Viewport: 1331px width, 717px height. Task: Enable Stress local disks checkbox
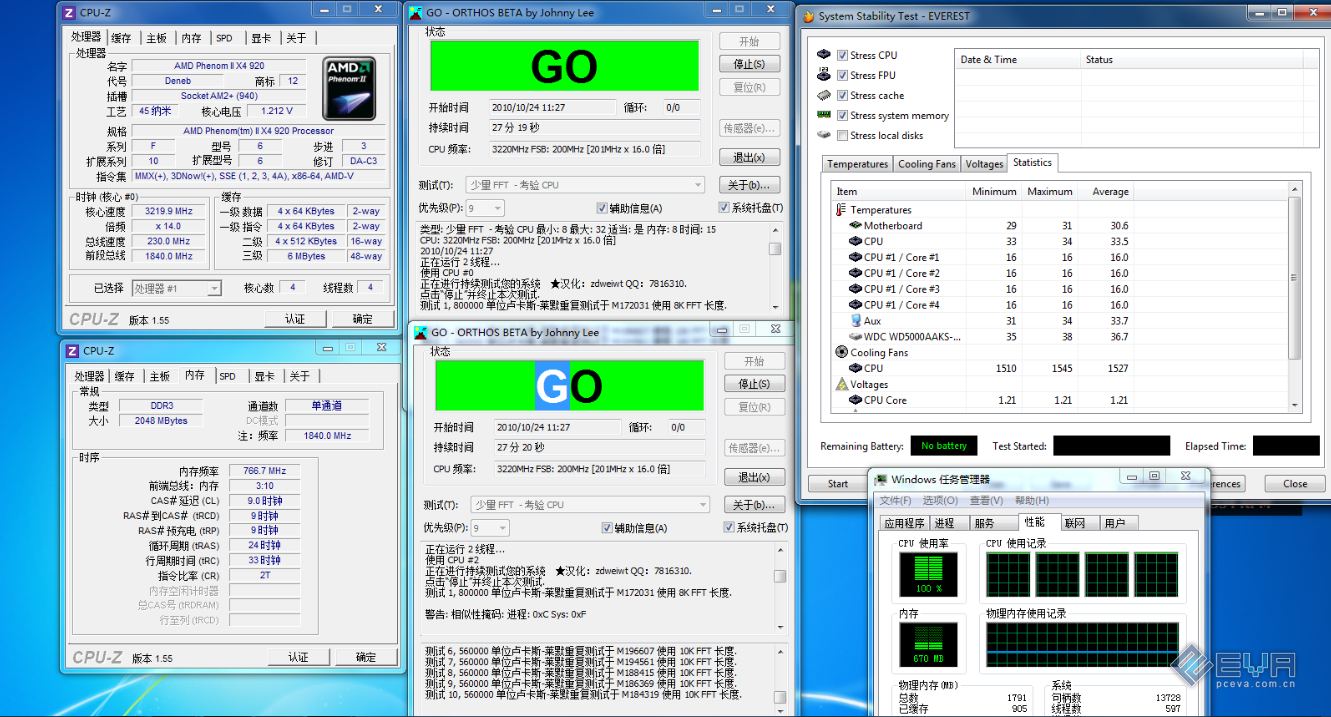point(843,135)
